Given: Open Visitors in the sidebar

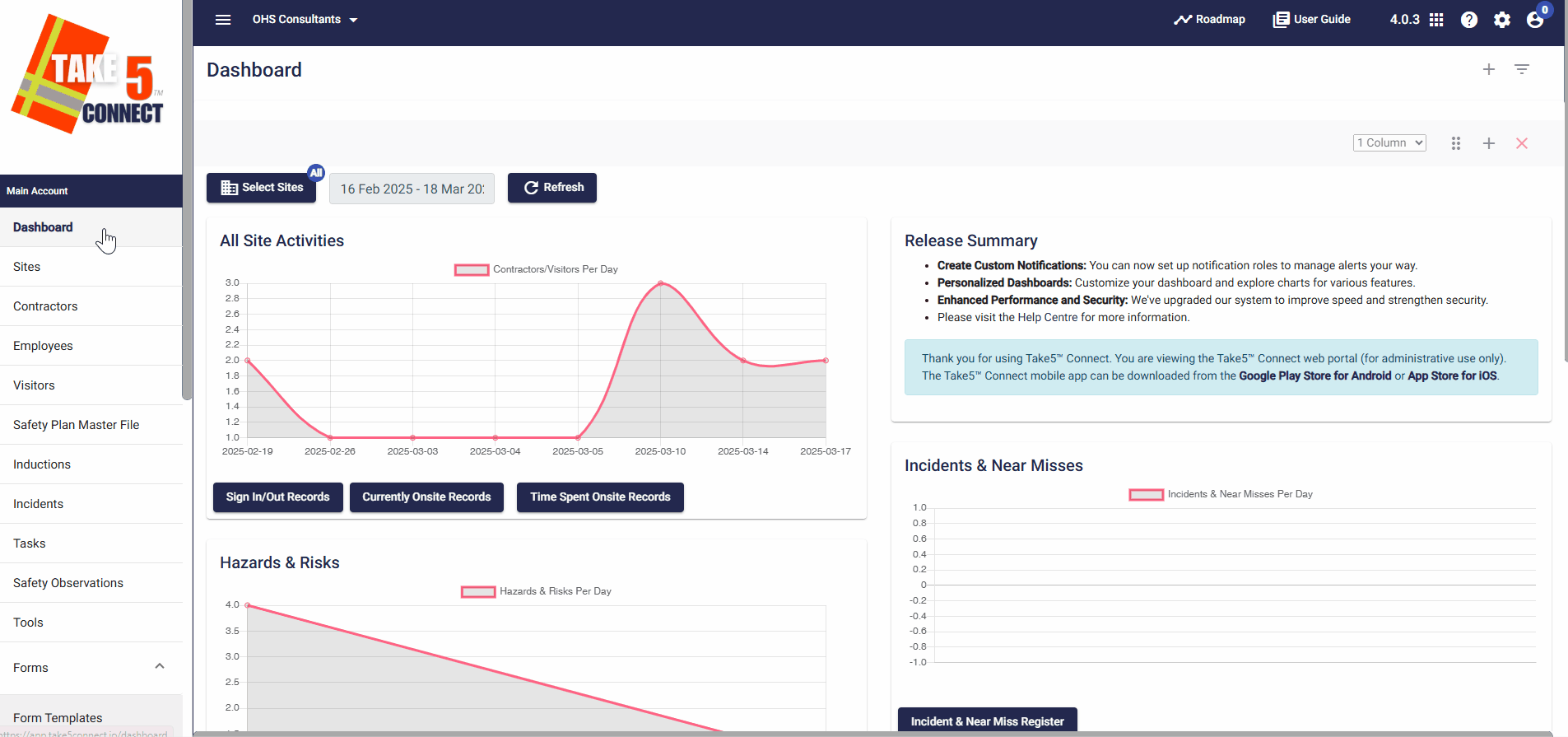Looking at the screenshot, I should (x=91, y=385).
